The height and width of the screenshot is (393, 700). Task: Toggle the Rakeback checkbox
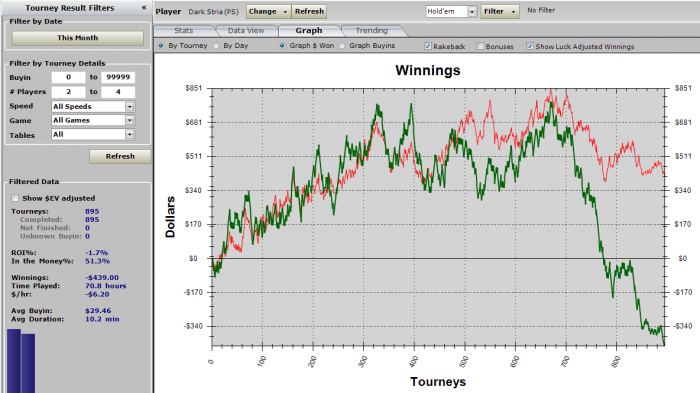[x=428, y=46]
